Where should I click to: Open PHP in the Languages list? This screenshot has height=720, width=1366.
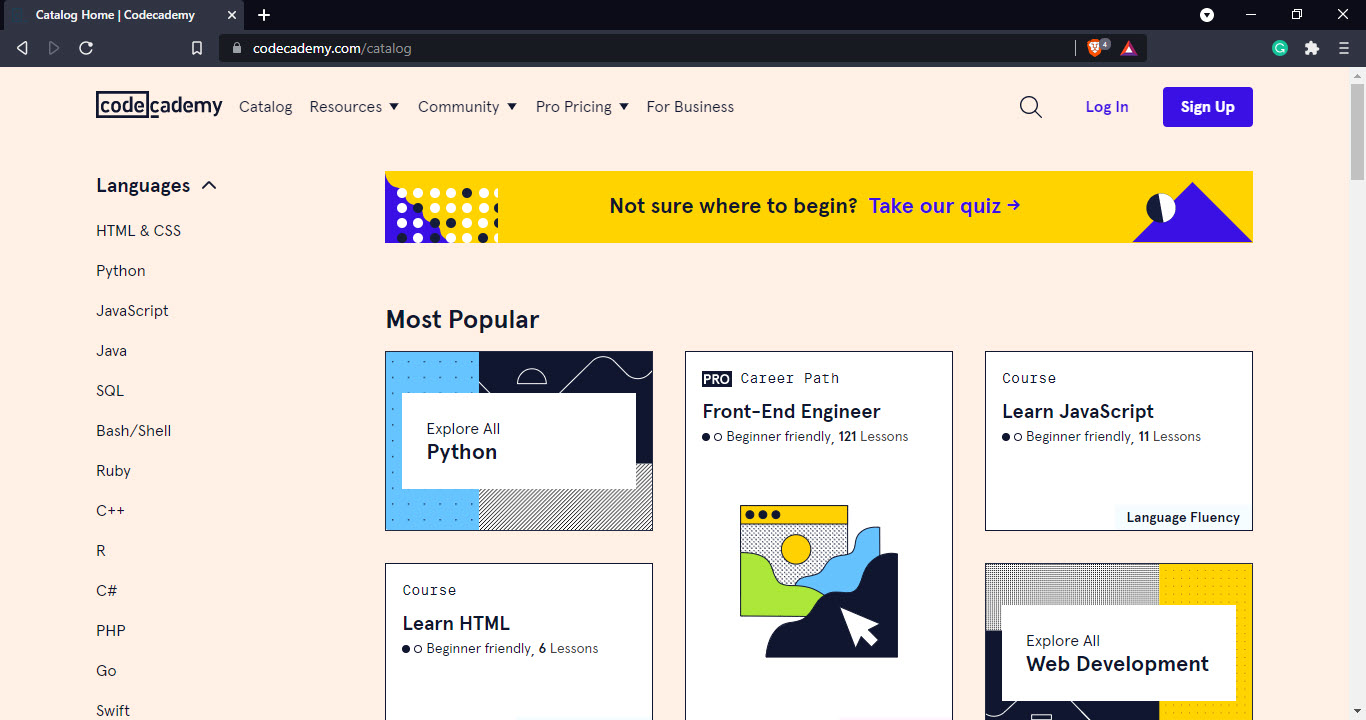[111, 631]
